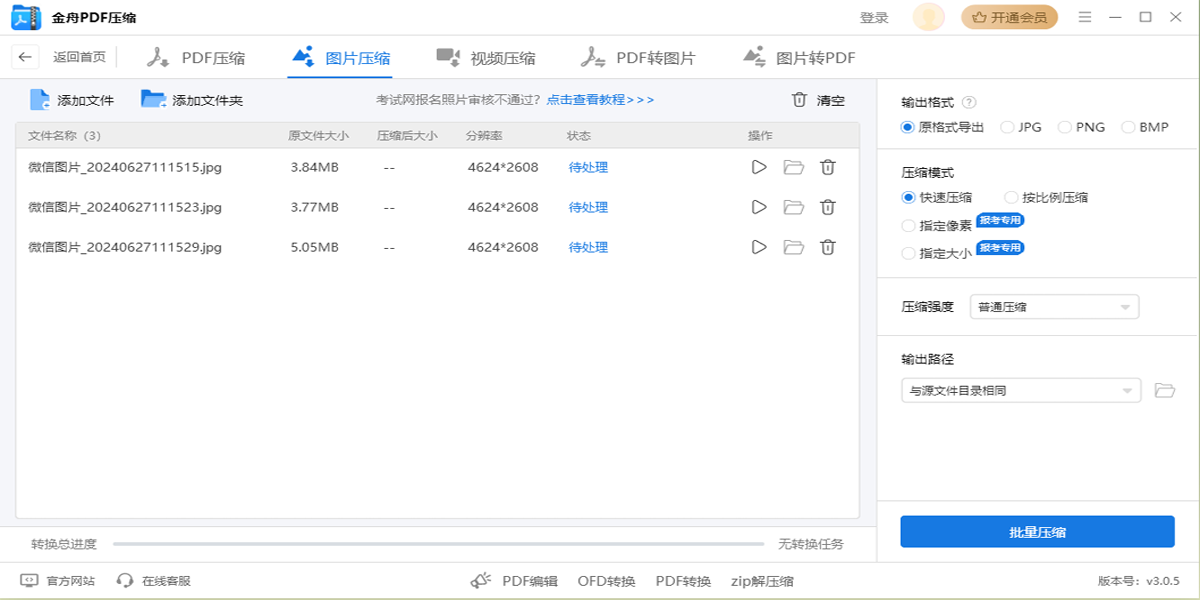The height and width of the screenshot is (600, 1200).
Task: Switch to the 图片压缩 tab
Action: (x=340, y=58)
